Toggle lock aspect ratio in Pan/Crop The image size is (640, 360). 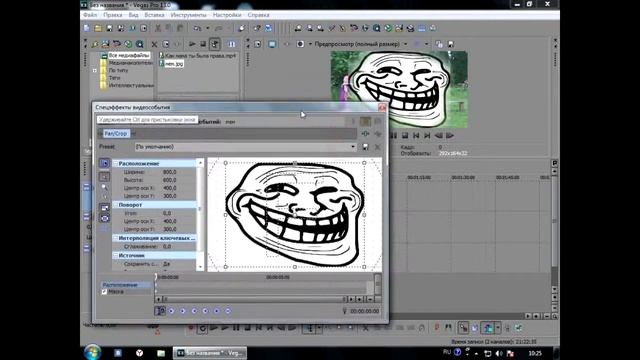(x=104, y=208)
